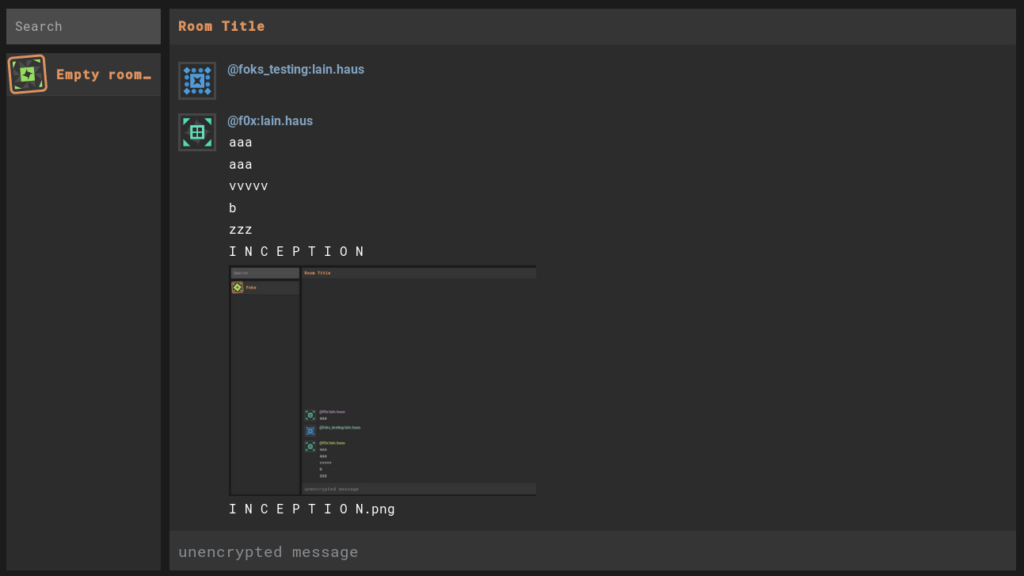Screen dimensions: 1024x576
Task: Click the Foks room avatar inside the embedded screenshot
Action: (x=237, y=287)
